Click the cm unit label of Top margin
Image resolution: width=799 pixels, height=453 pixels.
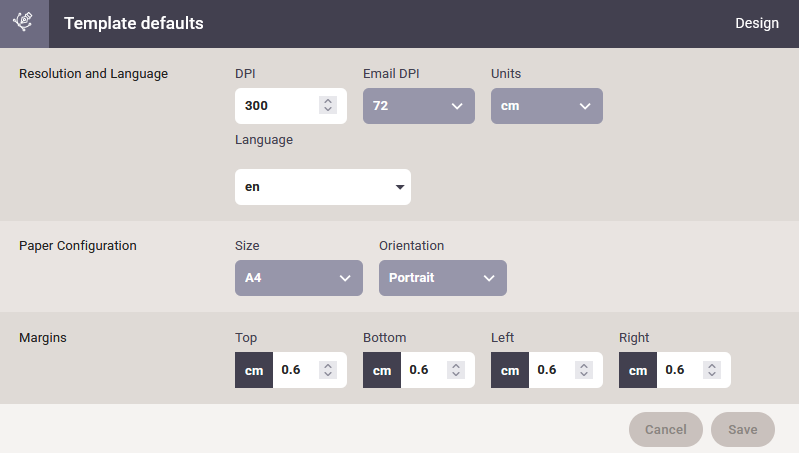(x=254, y=370)
